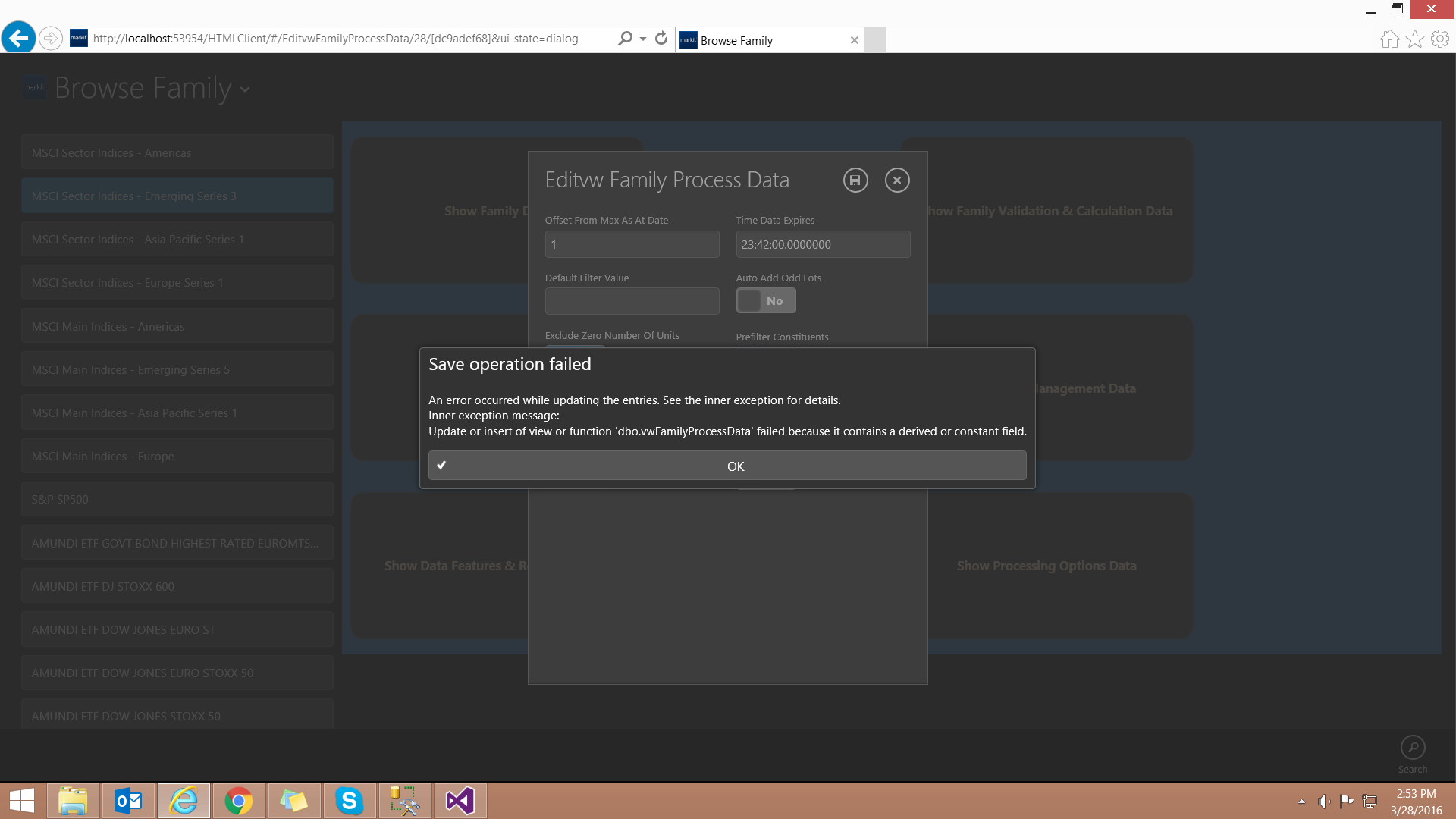Click the Time Data Expires field
The height and width of the screenshot is (819, 1456).
click(x=823, y=245)
